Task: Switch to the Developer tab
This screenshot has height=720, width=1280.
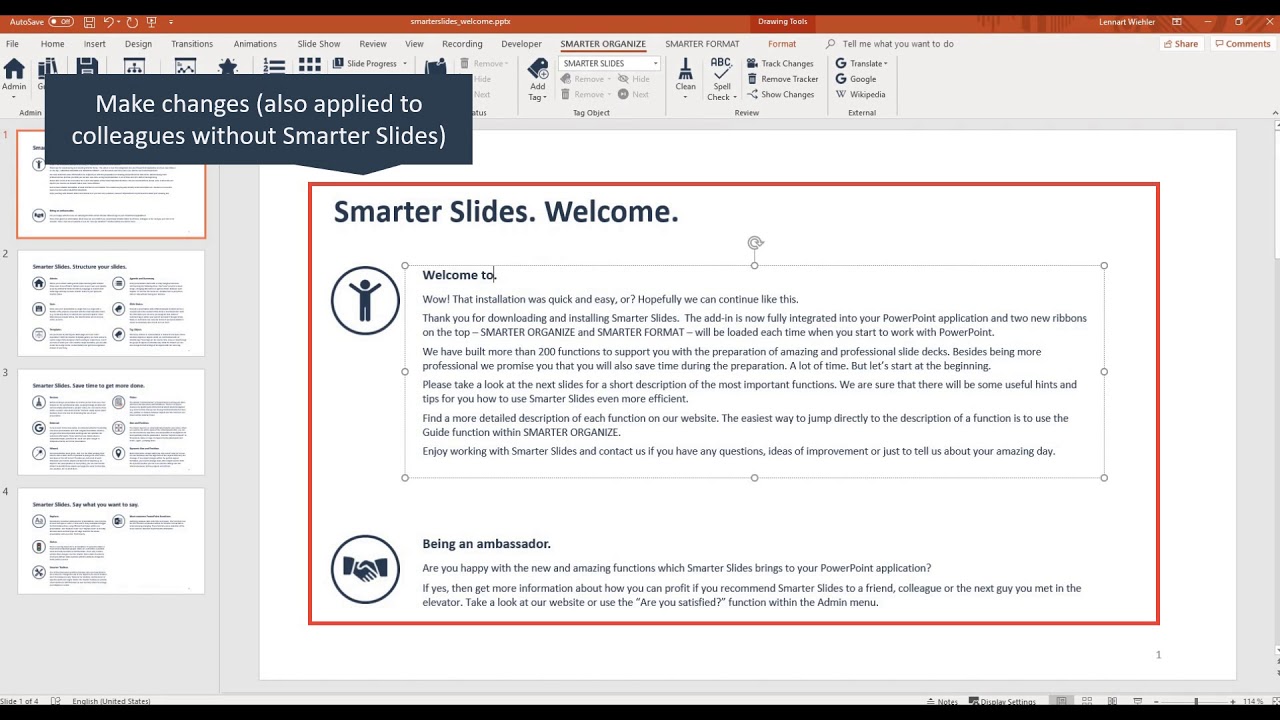Action: pos(521,44)
